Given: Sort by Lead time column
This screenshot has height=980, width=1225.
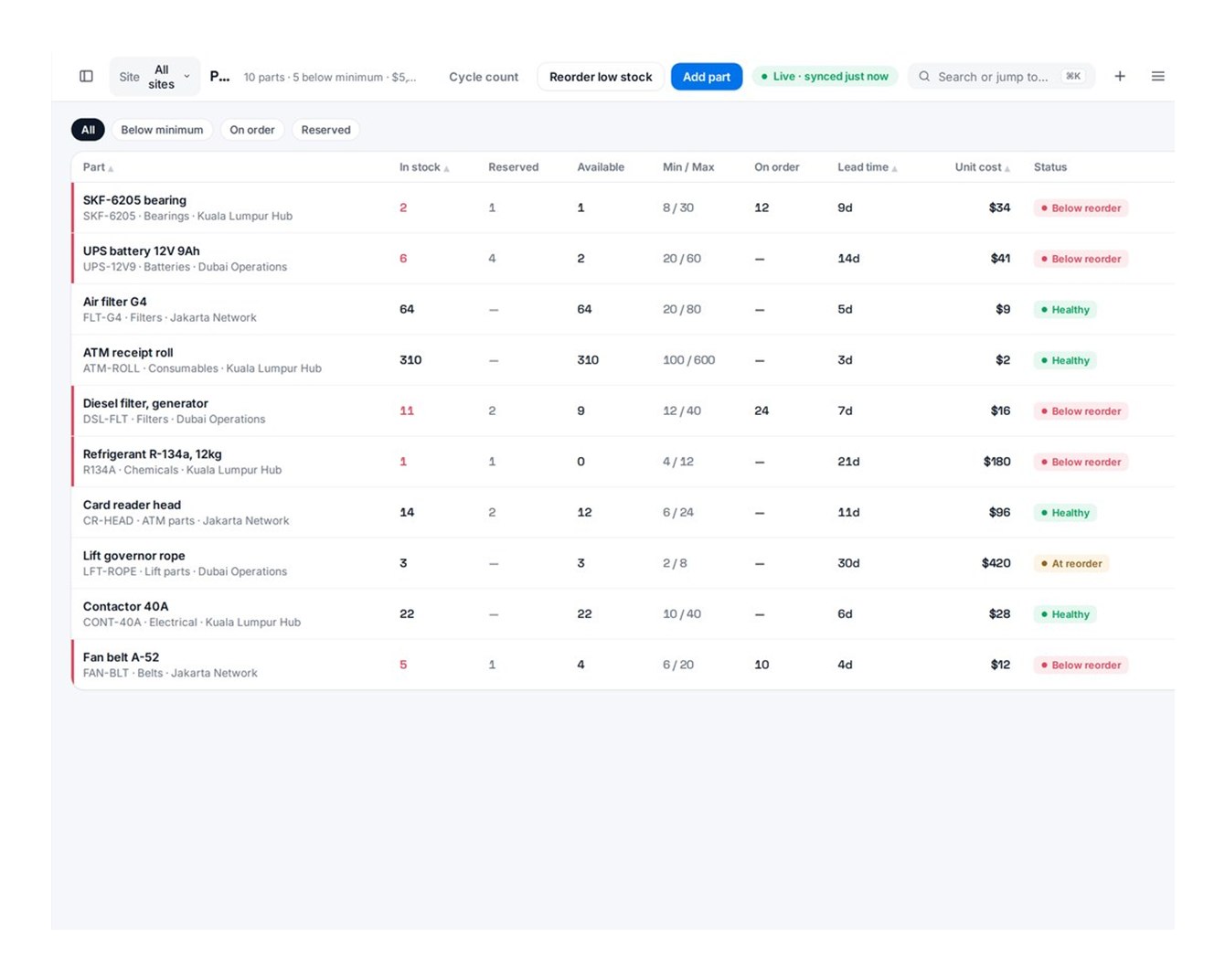Looking at the screenshot, I should click(x=867, y=167).
